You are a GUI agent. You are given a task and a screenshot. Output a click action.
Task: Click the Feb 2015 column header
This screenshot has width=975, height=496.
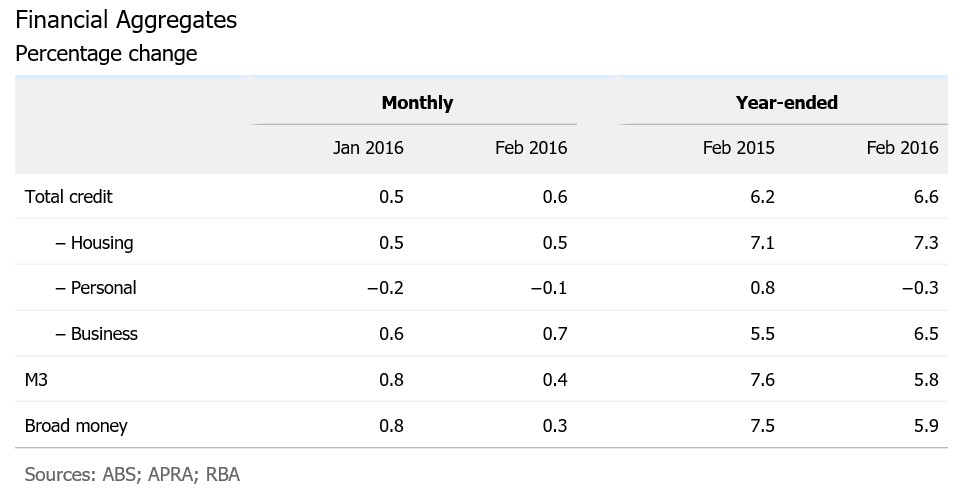pos(738,149)
